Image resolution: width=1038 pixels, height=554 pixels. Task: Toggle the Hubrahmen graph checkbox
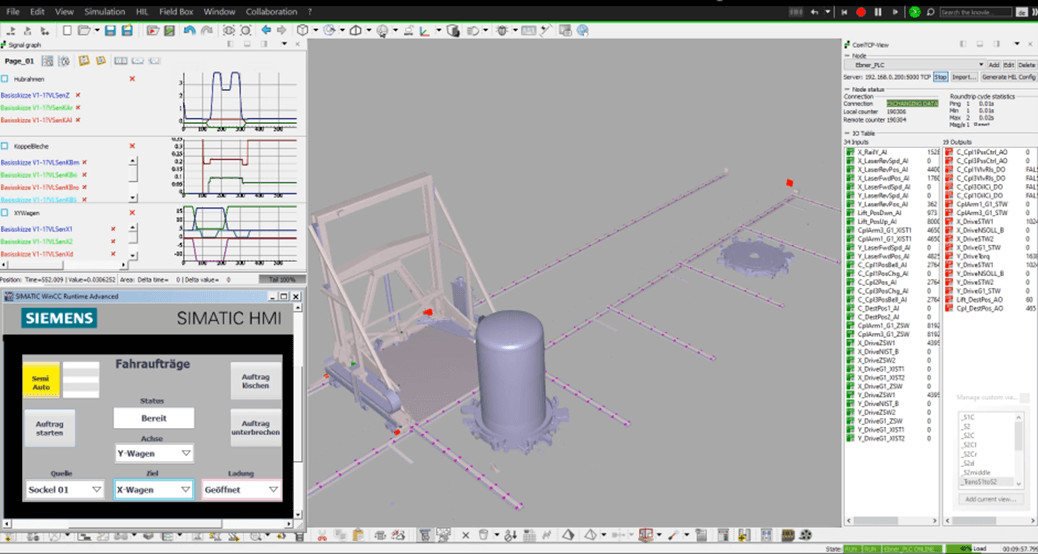(x=5, y=79)
